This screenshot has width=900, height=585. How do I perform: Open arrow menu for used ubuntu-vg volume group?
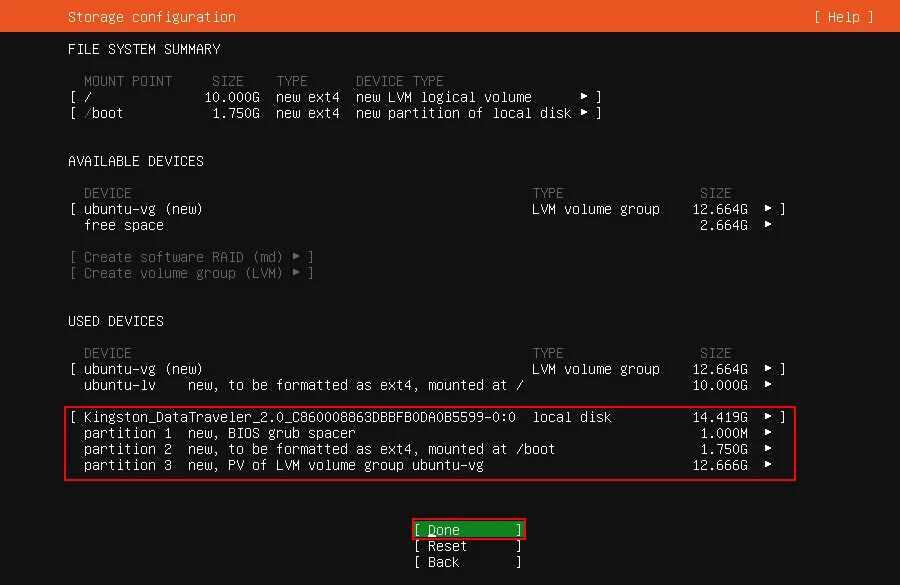[x=768, y=369]
